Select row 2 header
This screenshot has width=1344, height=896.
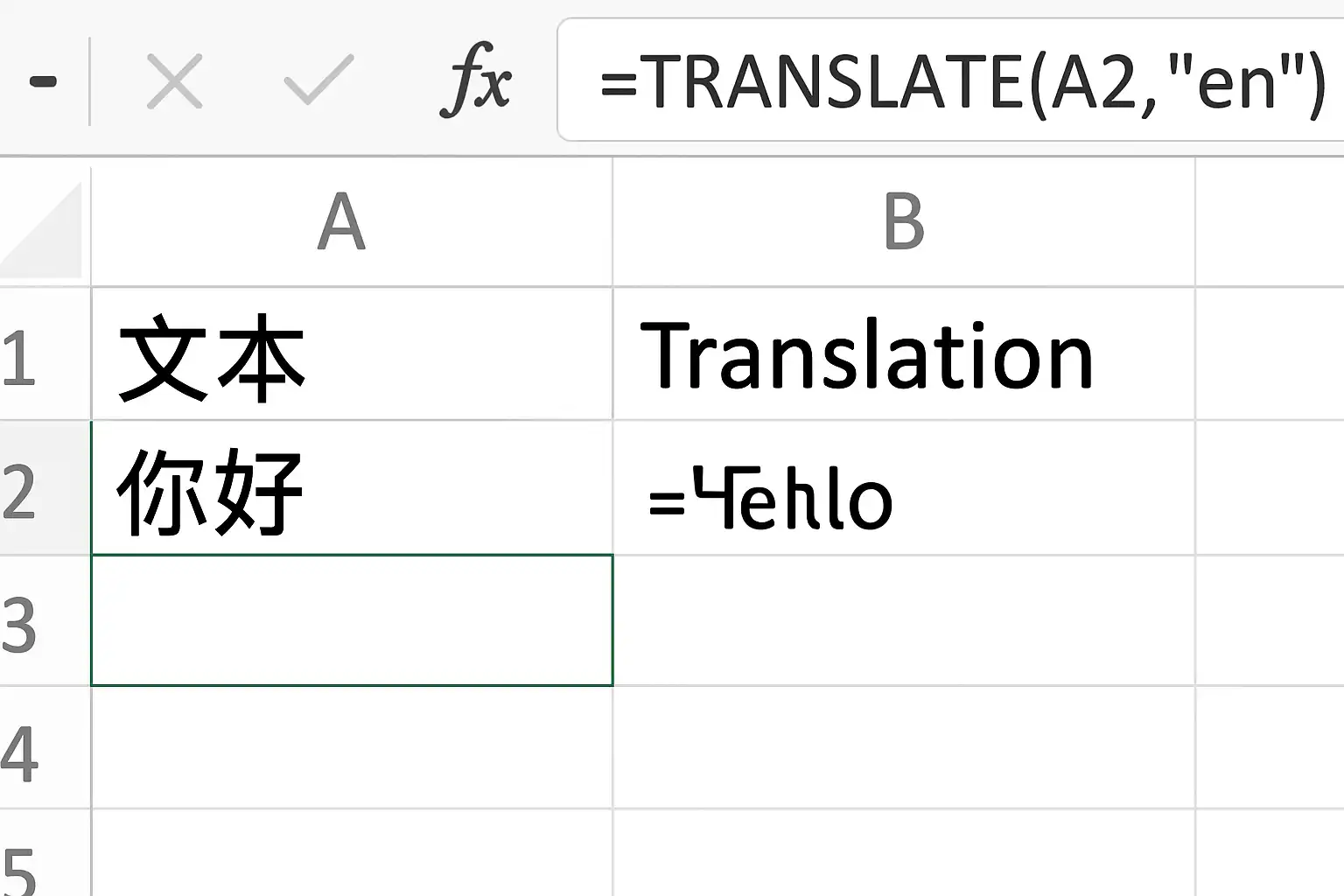[45, 487]
